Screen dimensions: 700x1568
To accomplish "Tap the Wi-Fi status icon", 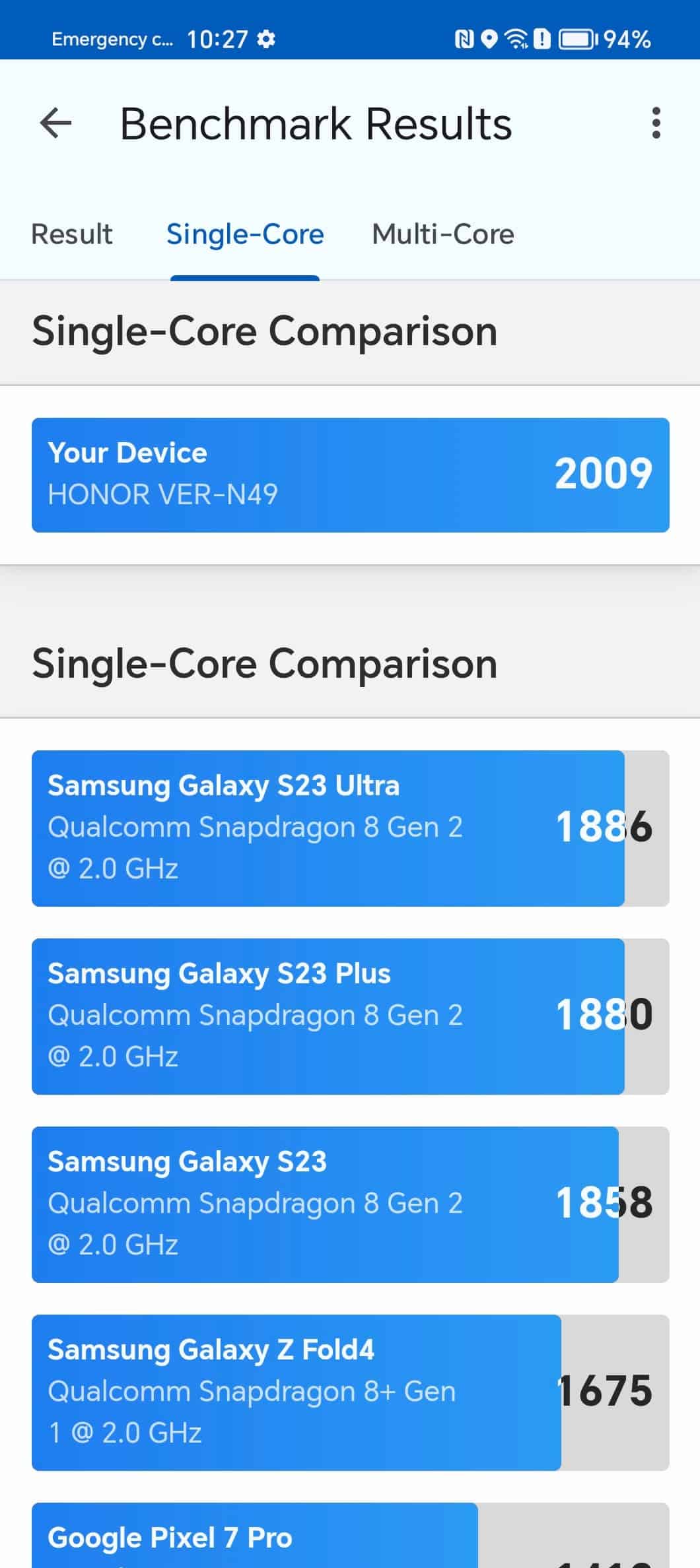I will pos(516,40).
